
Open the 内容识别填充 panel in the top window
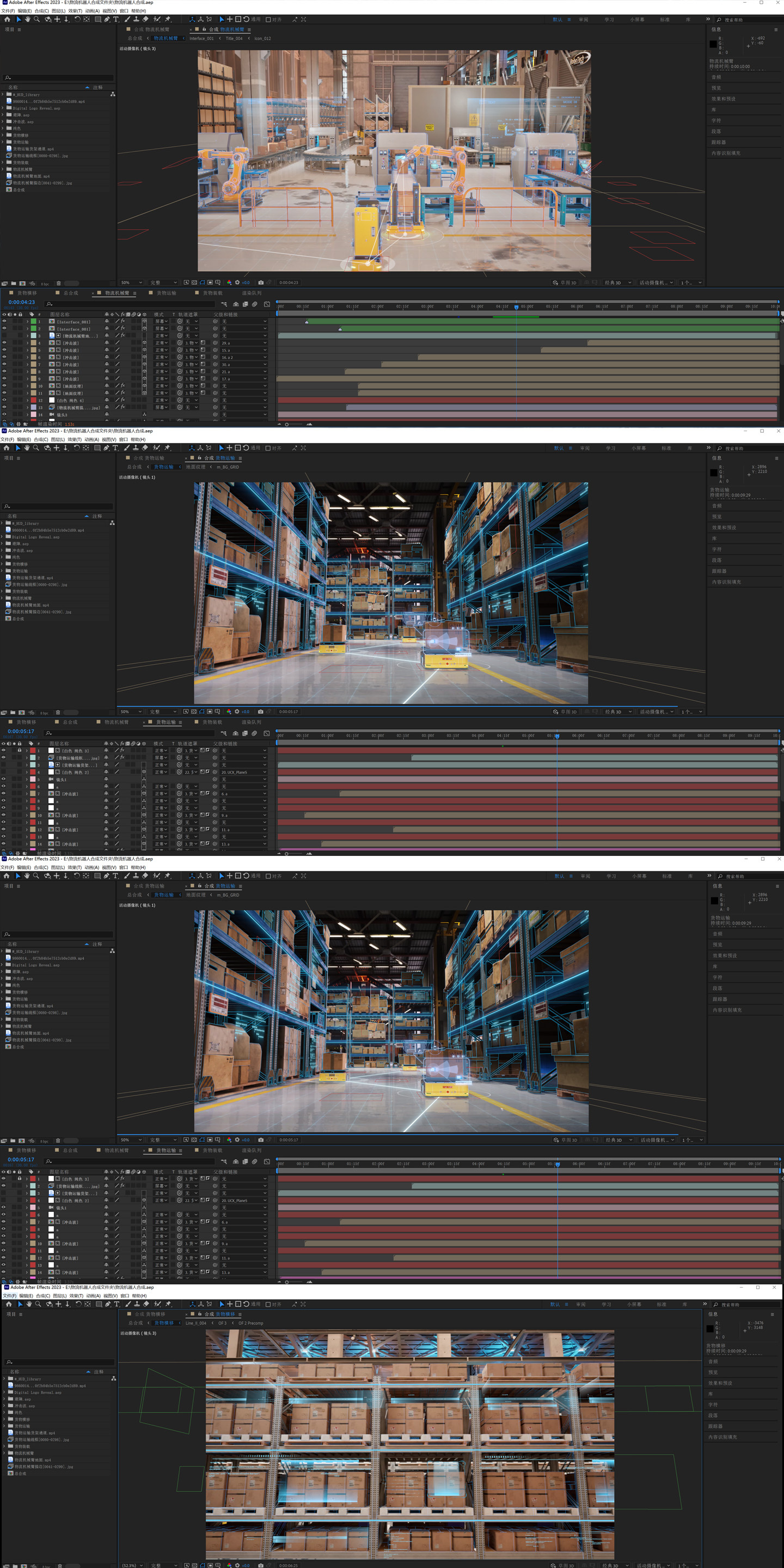click(726, 153)
